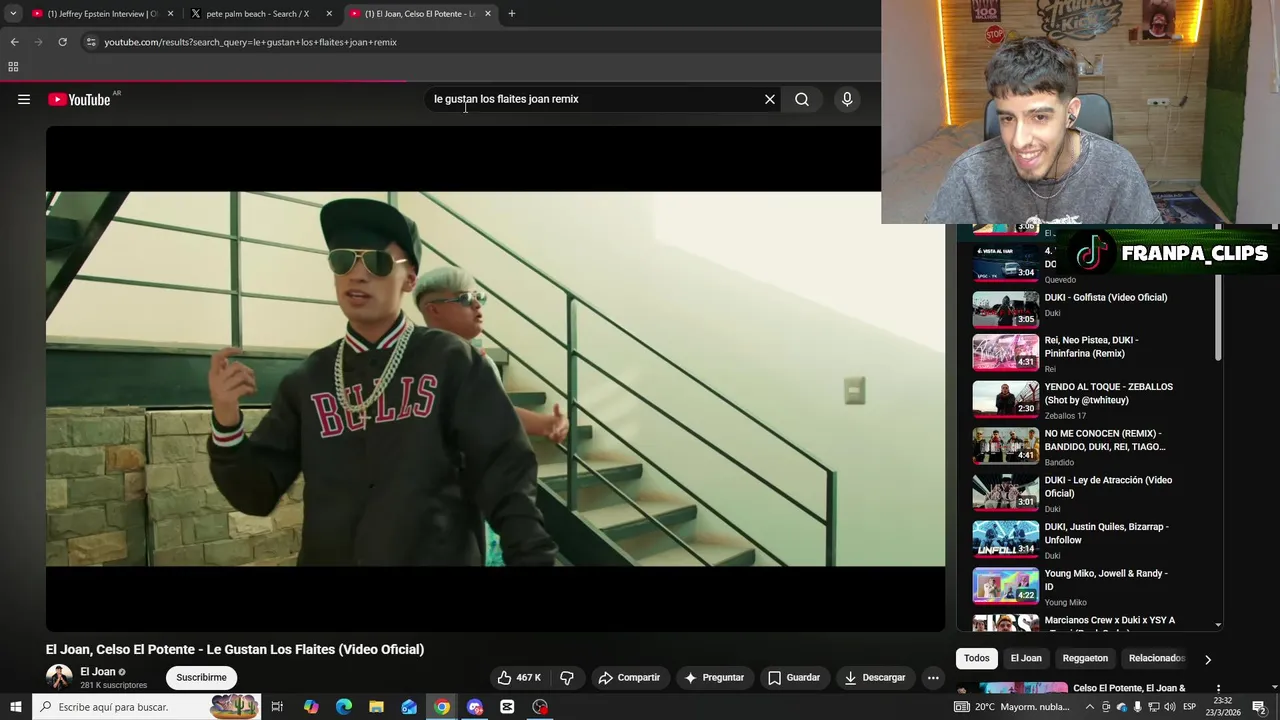Click the Windows taskbar search box
This screenshot has height=720, width=1280.
[x=147, y=707]
